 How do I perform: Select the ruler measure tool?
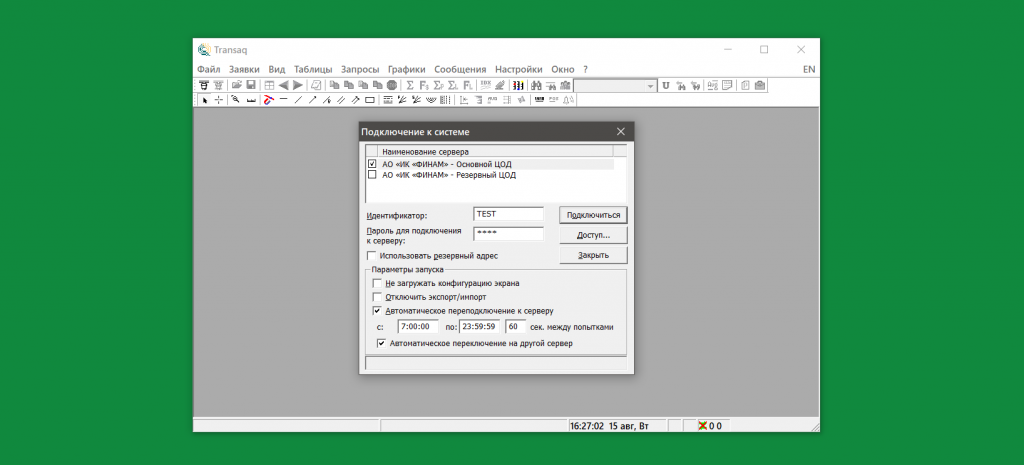[x=251, y=100]
